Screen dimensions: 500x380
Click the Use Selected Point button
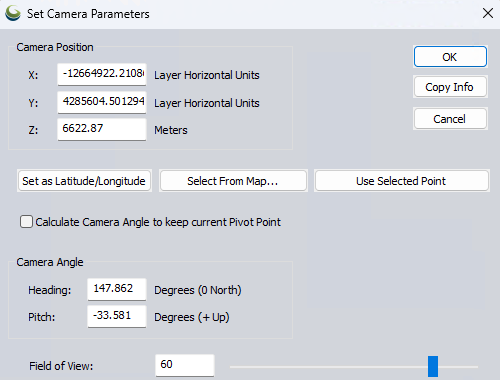pos(401,181)
